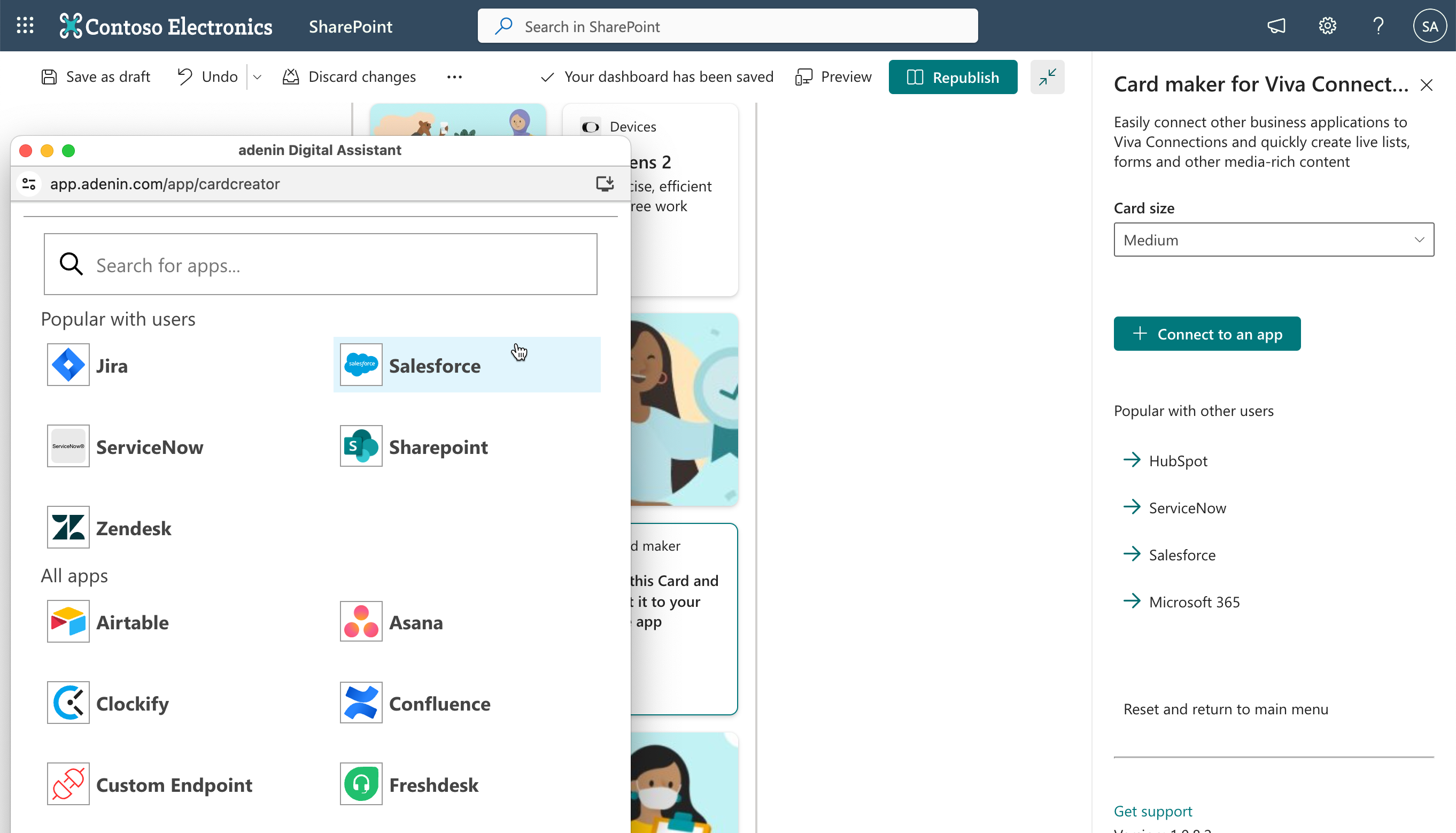Open the settings gear in SharePoint header
The width and height of the screenshot is (1456, 833).
pyautogui.click(x=1327, y=26)
